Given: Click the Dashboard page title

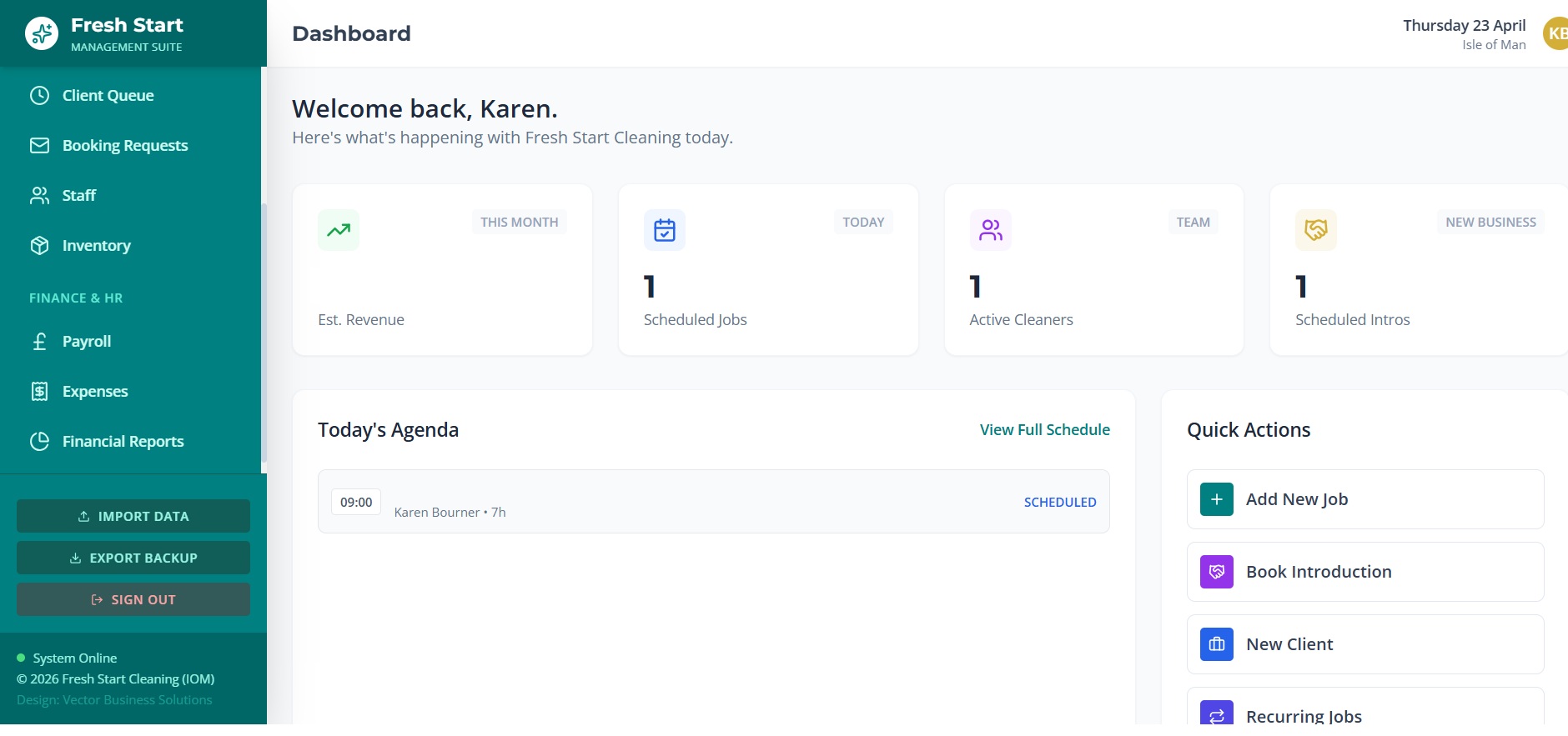Looking at the screenshot, I should click(351, 33).
